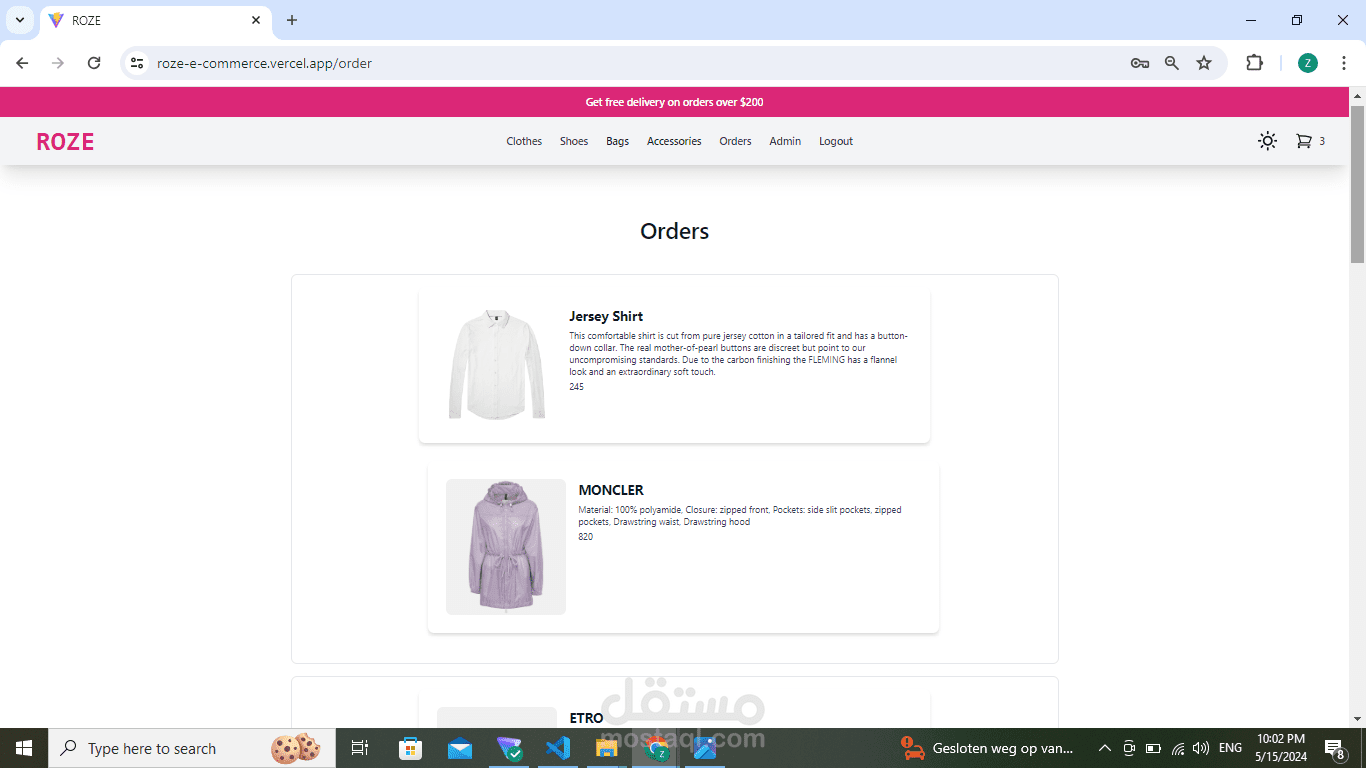
Task: Open the Photos app on the taskbar
Action: pyautogui.click(x=705, y=748)
